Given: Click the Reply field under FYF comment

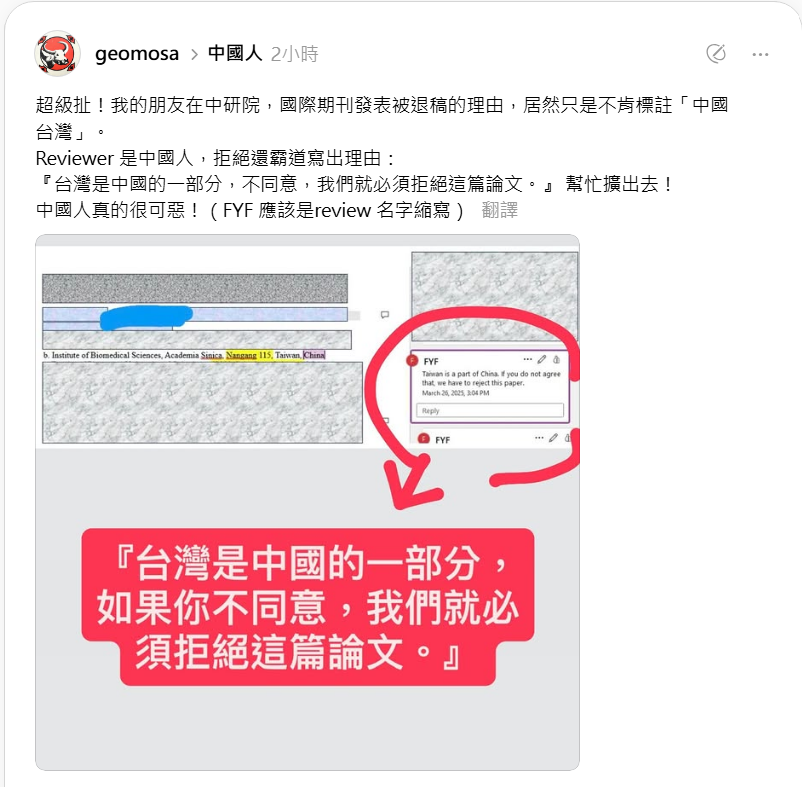Looking at the screenshot, I should (x=490, y=410).
